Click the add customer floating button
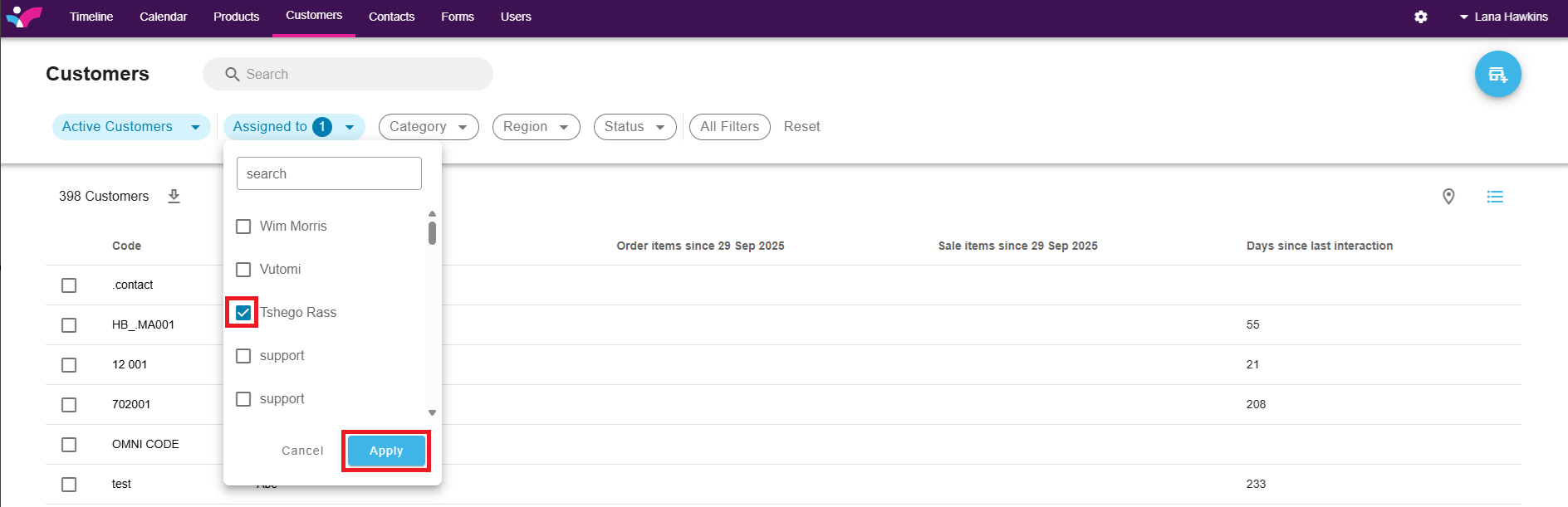1568x507 pixels. point(1497,74)
